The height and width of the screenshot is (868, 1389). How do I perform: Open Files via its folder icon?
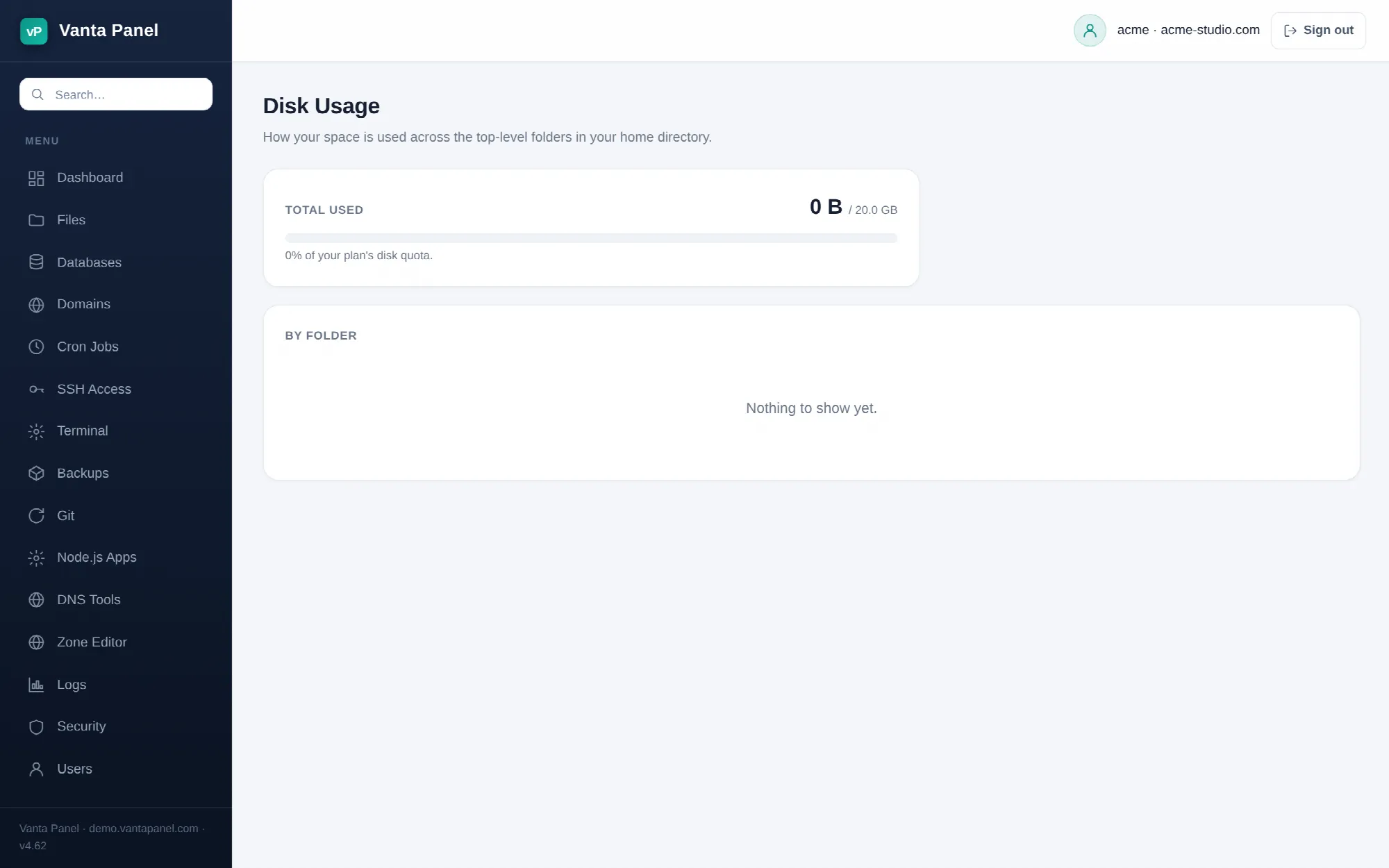point(36,220)
